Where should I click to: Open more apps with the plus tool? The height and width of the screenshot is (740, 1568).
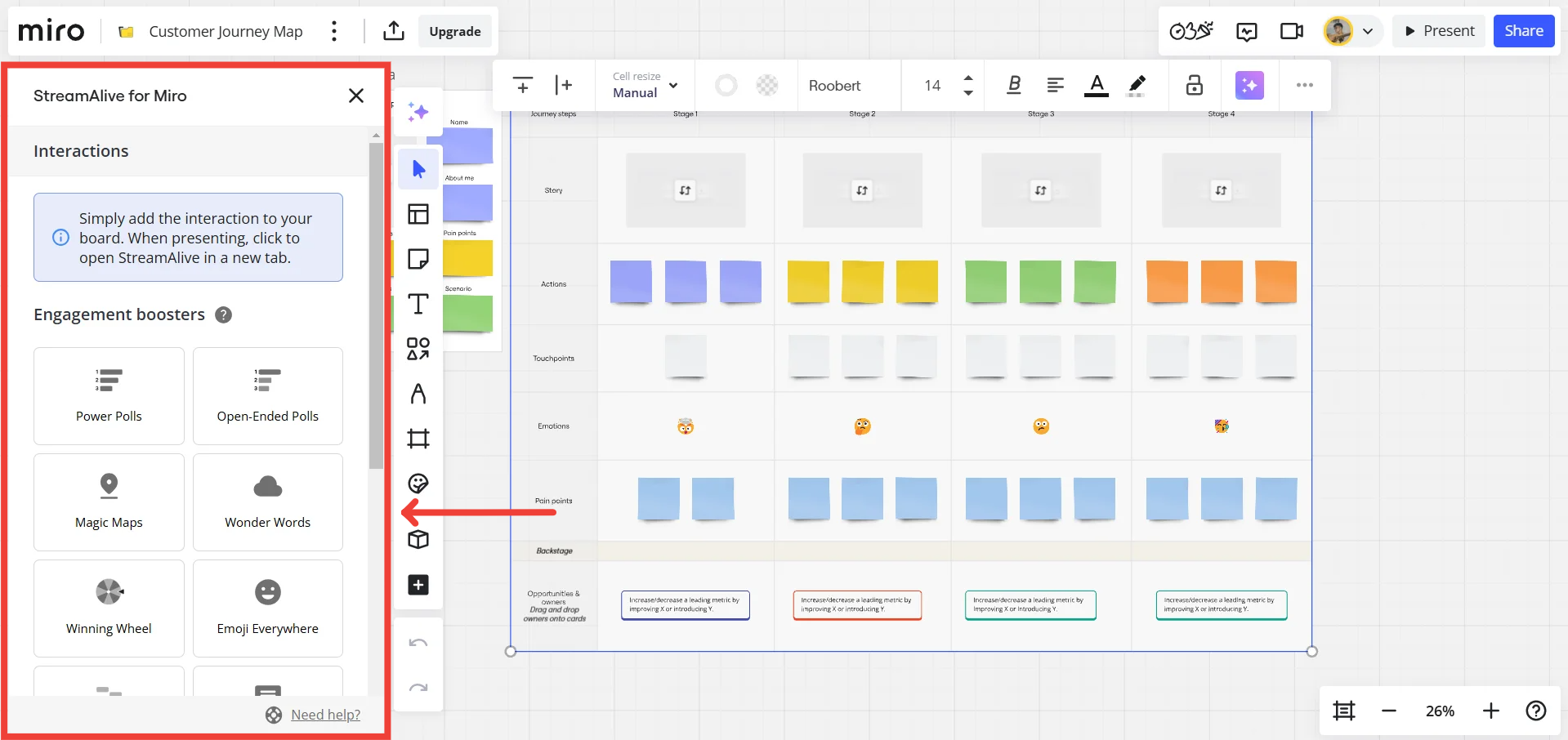coord(418,585)
